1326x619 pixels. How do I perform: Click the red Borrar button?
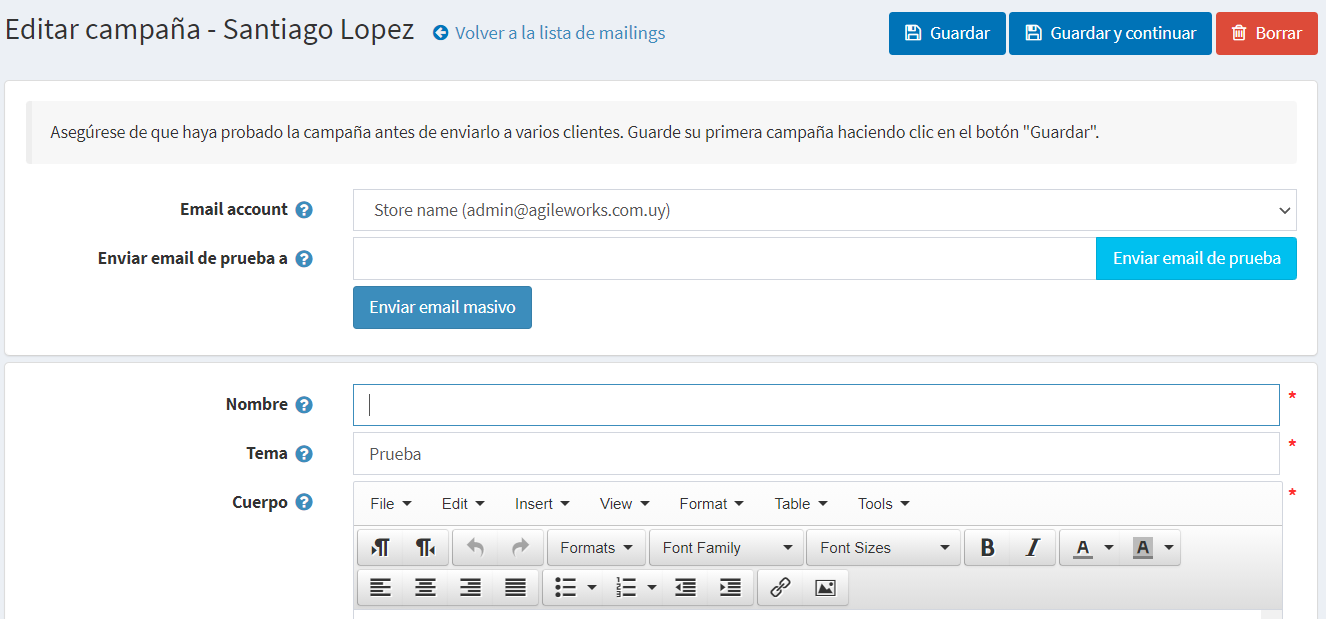point(1267,33)
